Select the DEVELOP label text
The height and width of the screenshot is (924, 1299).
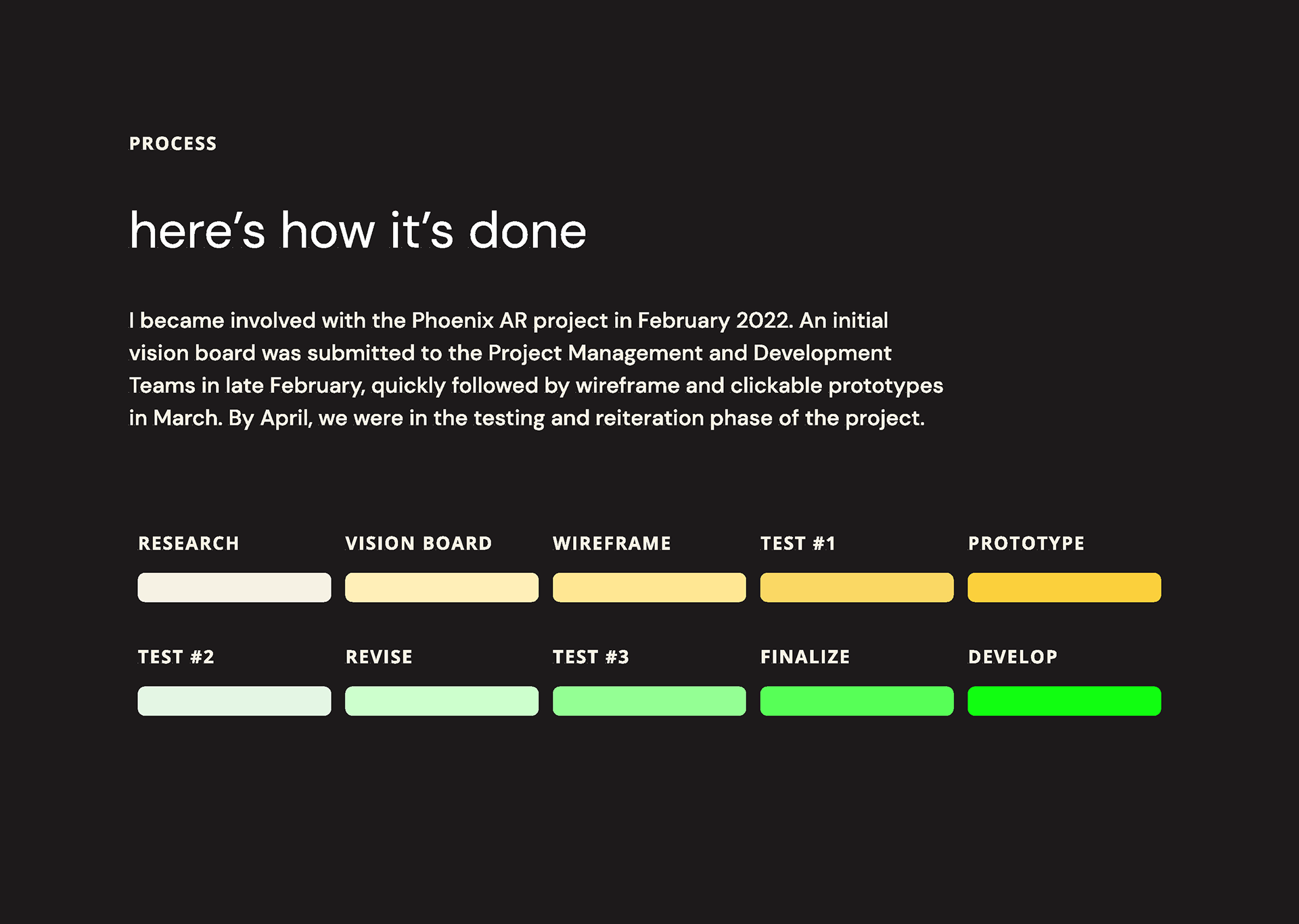point(1013,657)
